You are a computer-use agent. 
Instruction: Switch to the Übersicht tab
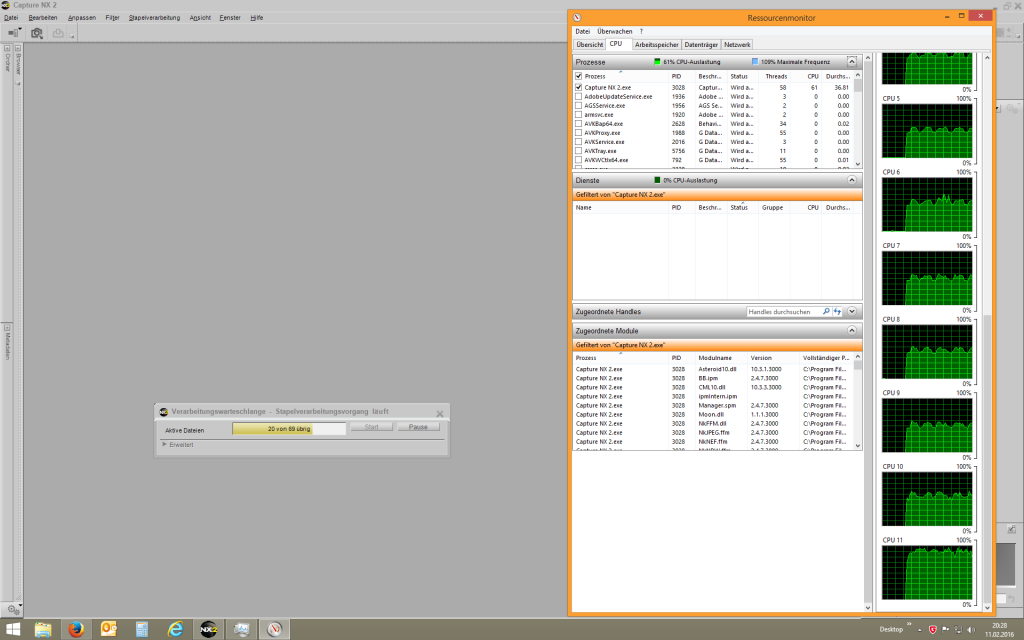pyautogui.click(x=589, y=44)
